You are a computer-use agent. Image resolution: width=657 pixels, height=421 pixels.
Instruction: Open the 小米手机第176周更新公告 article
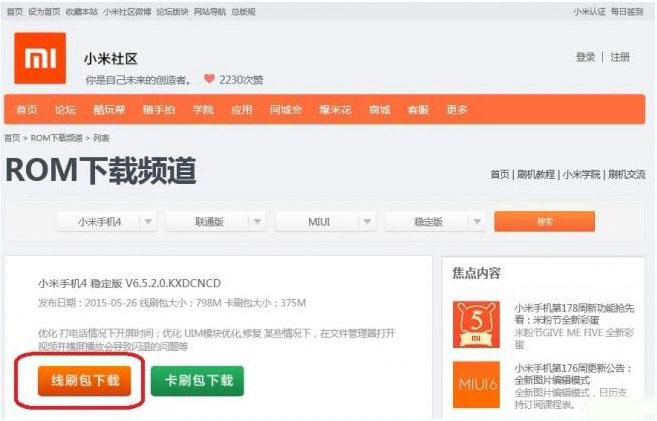(x=573, y=374)
